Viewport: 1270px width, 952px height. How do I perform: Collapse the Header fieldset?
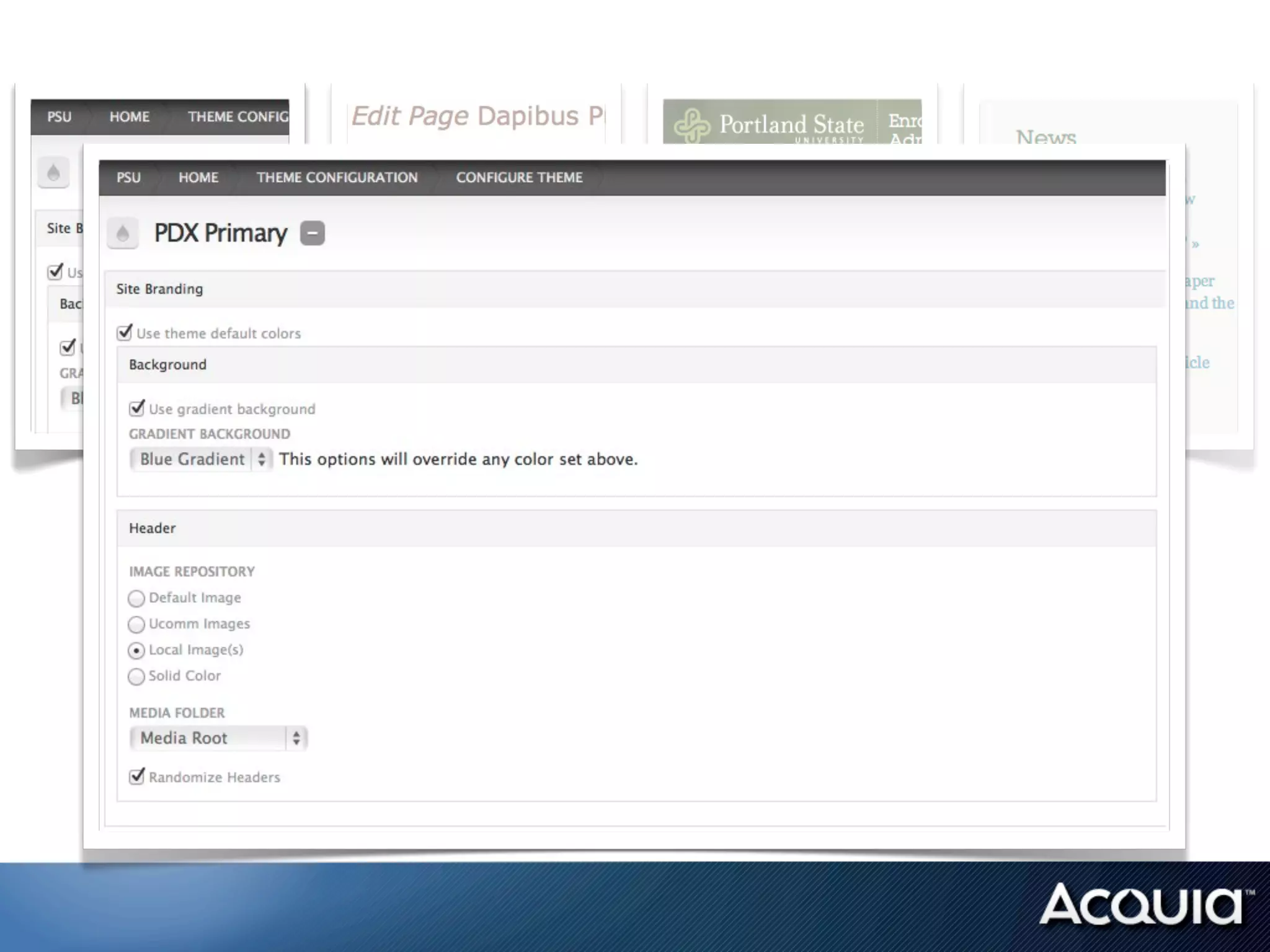click(152, 528)
